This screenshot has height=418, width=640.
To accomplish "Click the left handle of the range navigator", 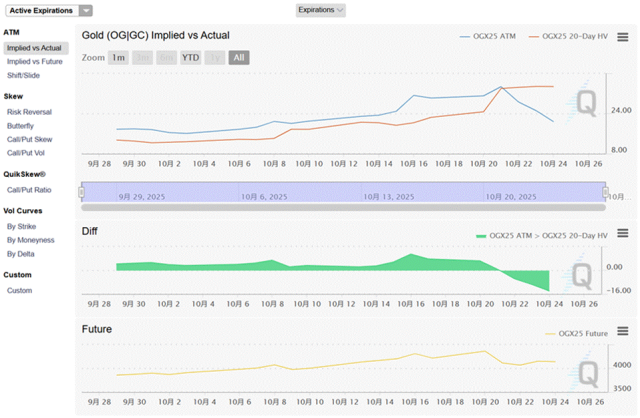I will click(81, 192).
